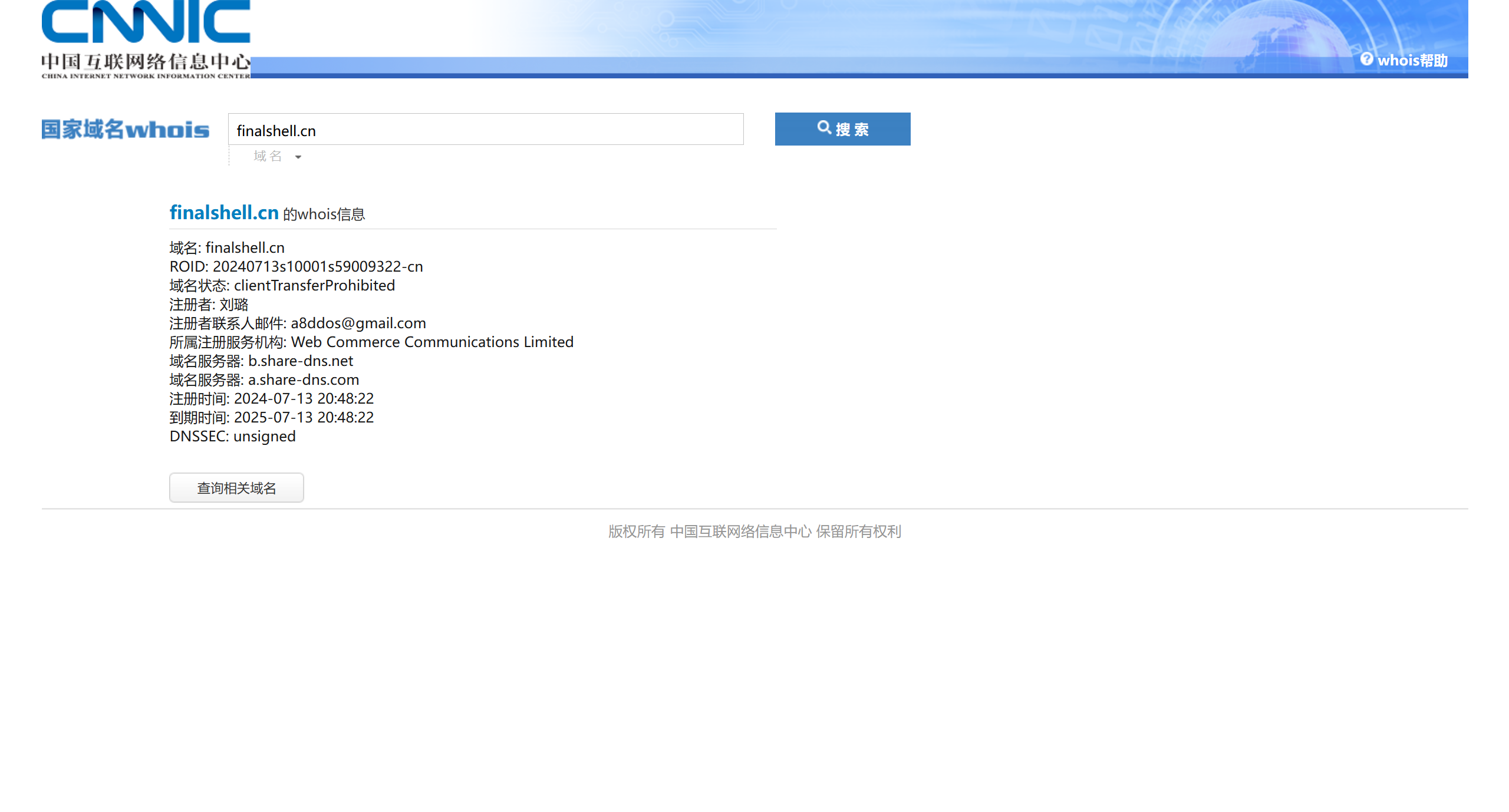Click the a.share-dns.com name server entry
Screen dimensions: 1509x812
(303, 379)
